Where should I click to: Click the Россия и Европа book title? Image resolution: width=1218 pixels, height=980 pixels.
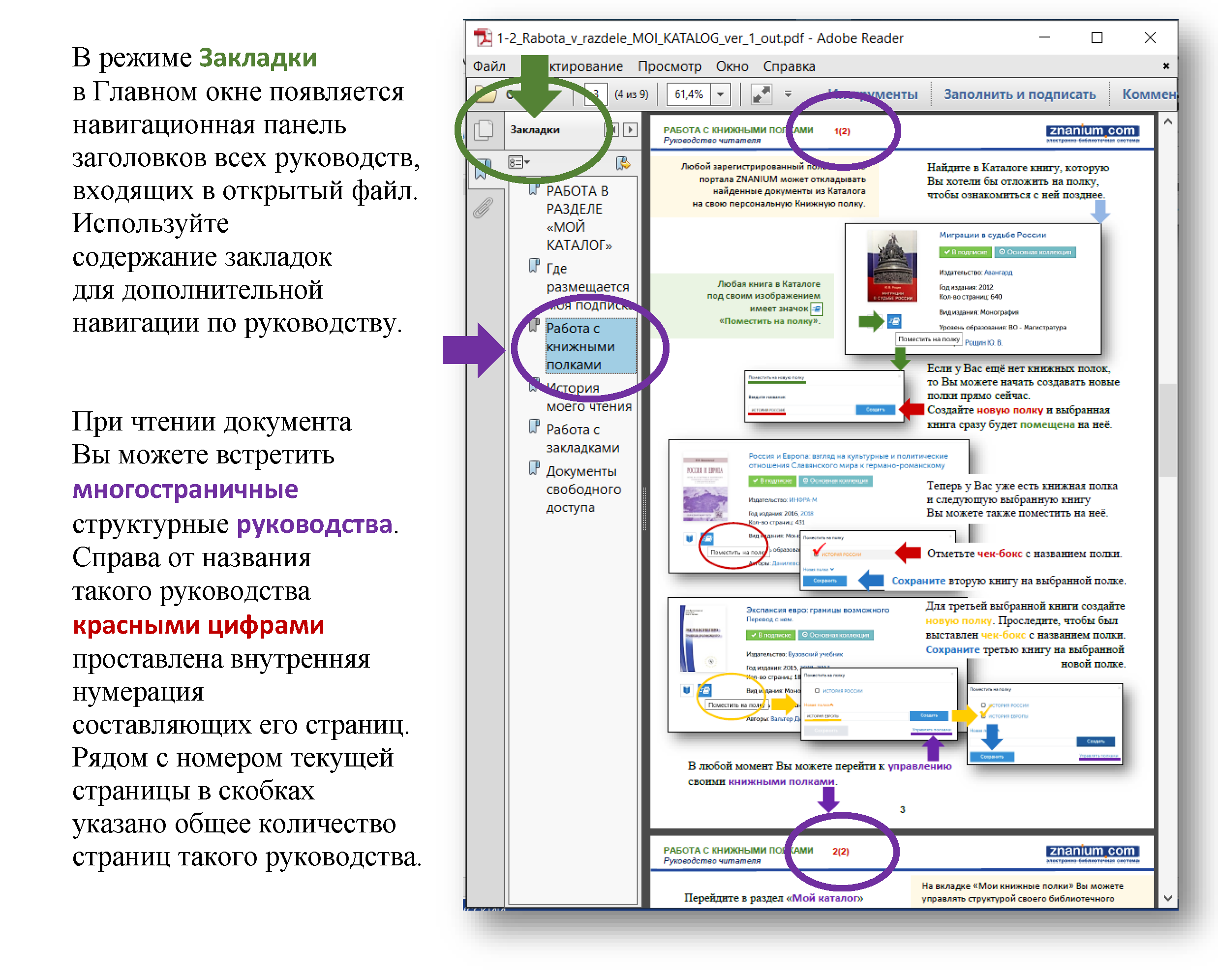[848, 461]
